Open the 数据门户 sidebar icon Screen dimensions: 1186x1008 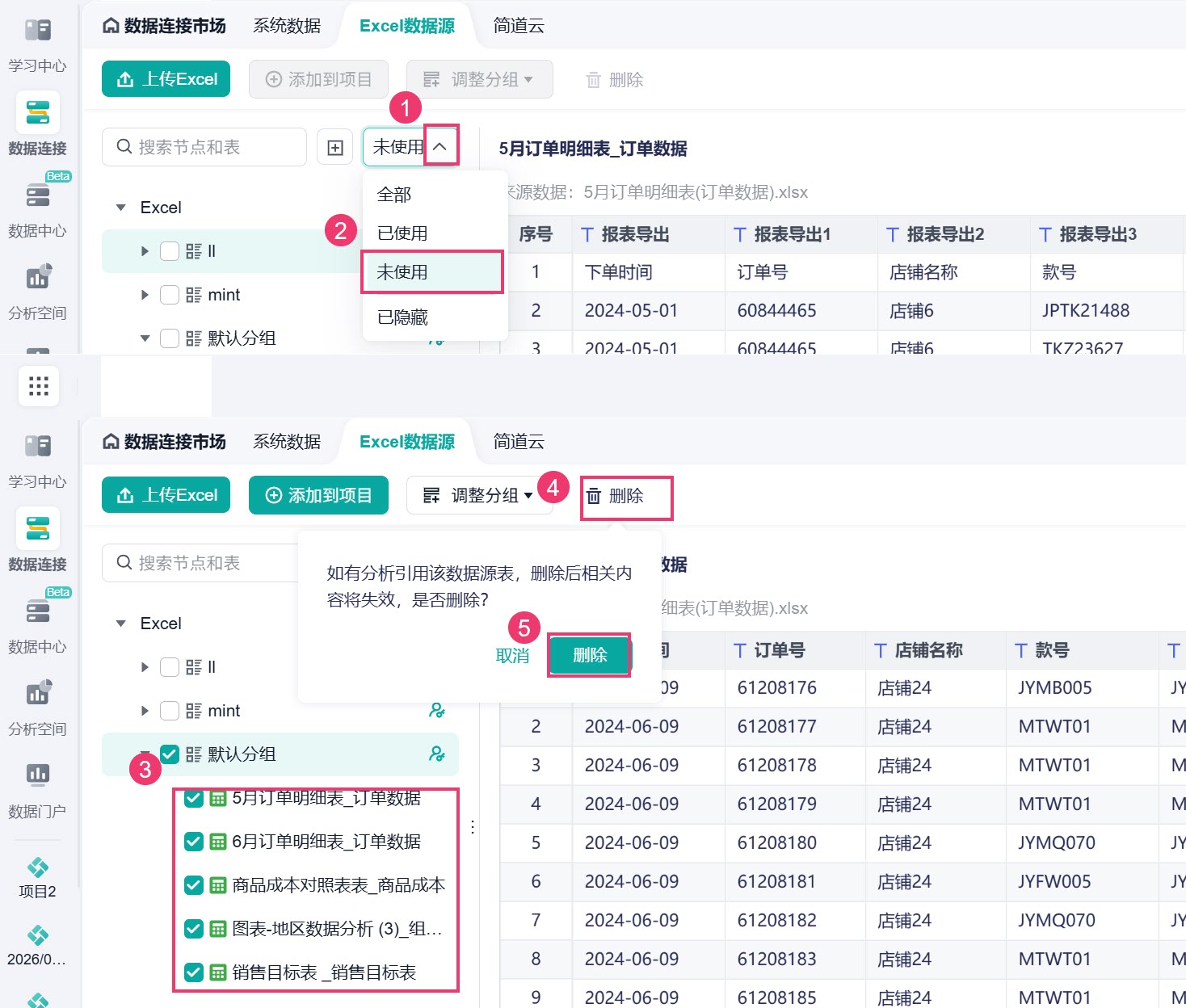click(37, 774)
